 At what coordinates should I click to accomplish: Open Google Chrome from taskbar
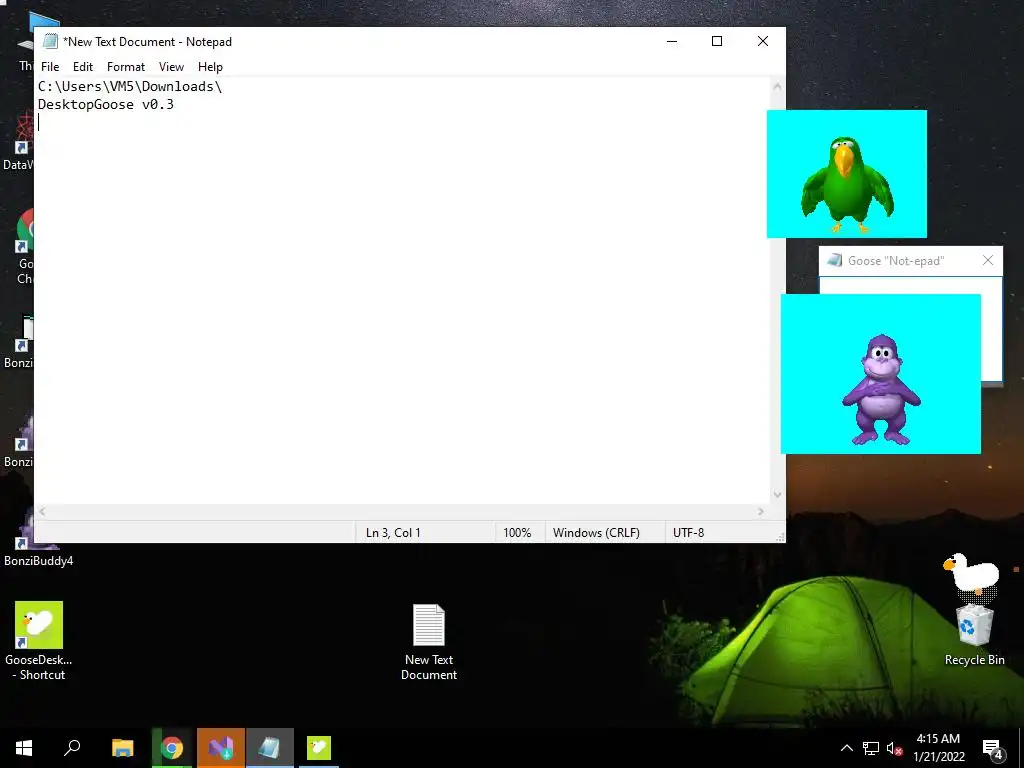click(x=172, y=748)
